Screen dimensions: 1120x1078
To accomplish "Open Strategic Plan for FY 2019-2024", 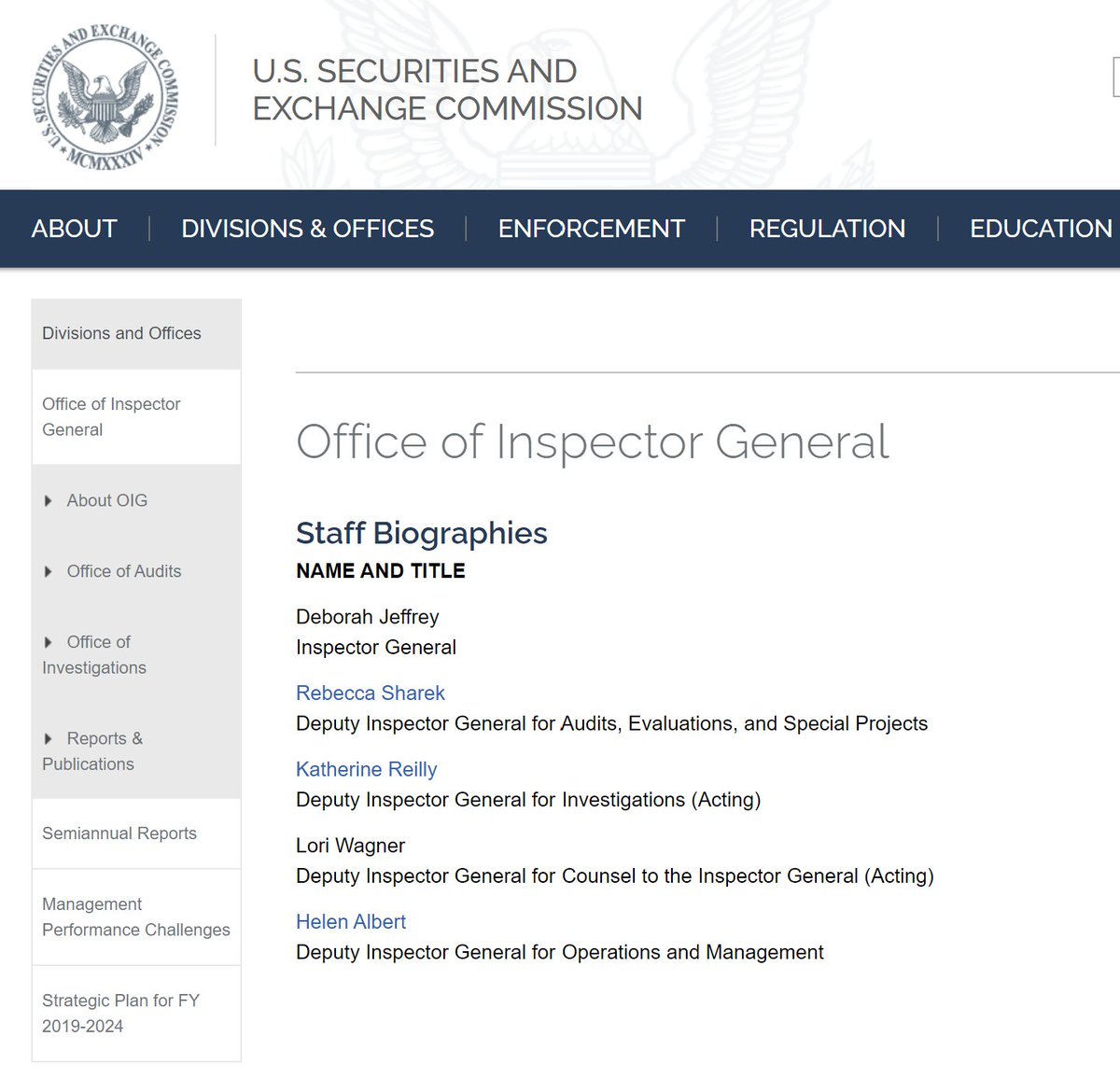I will [120, 1013].
